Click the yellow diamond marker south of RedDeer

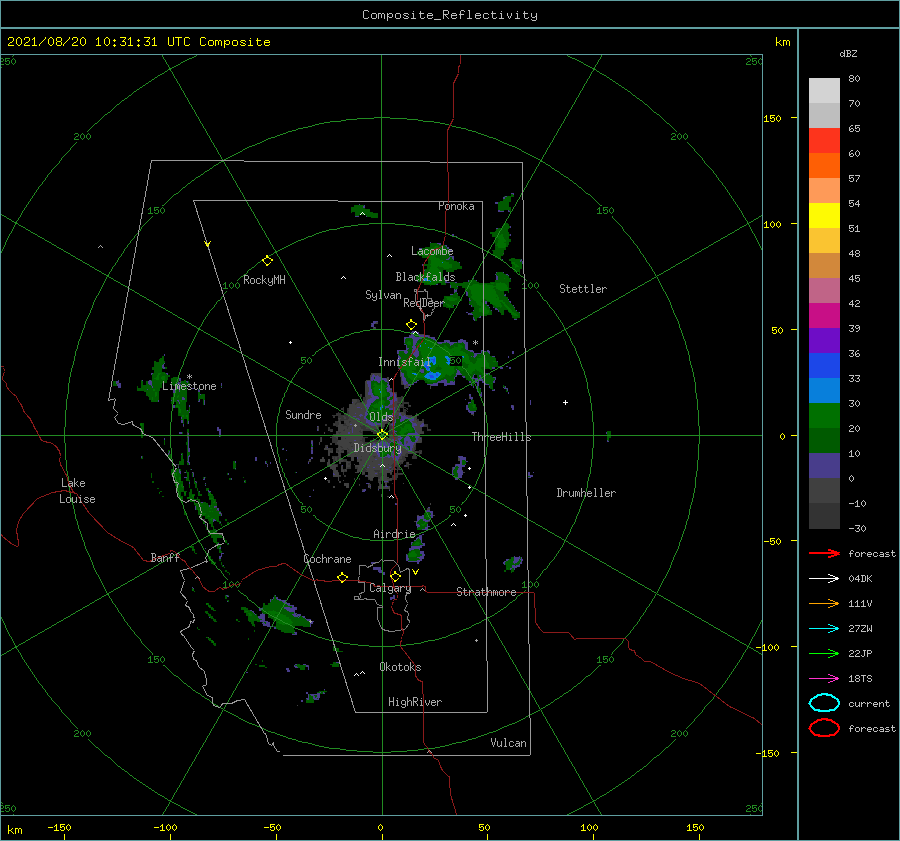tap(411, 325)
